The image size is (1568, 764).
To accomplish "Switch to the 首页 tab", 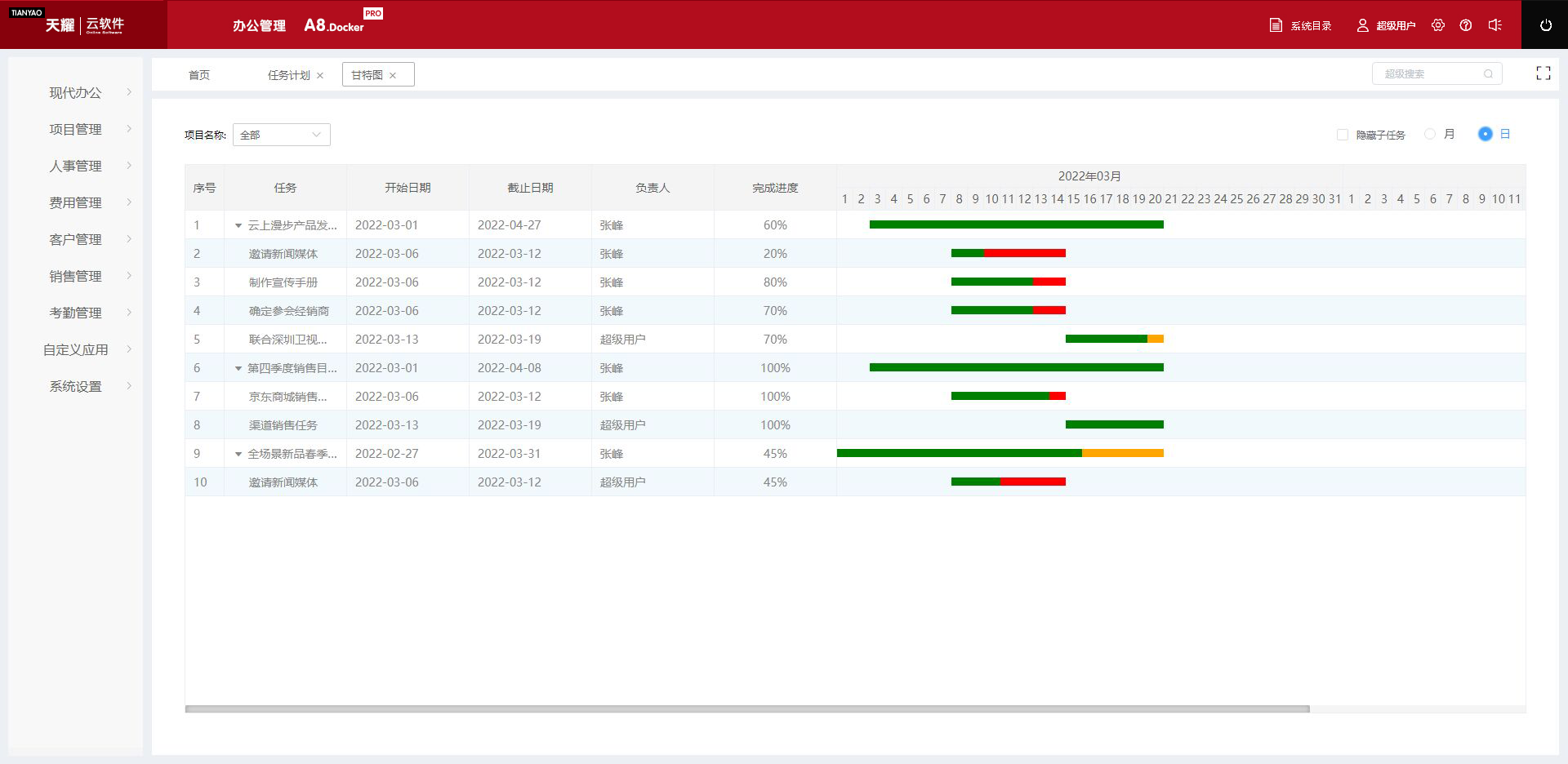I will (199, 75).
